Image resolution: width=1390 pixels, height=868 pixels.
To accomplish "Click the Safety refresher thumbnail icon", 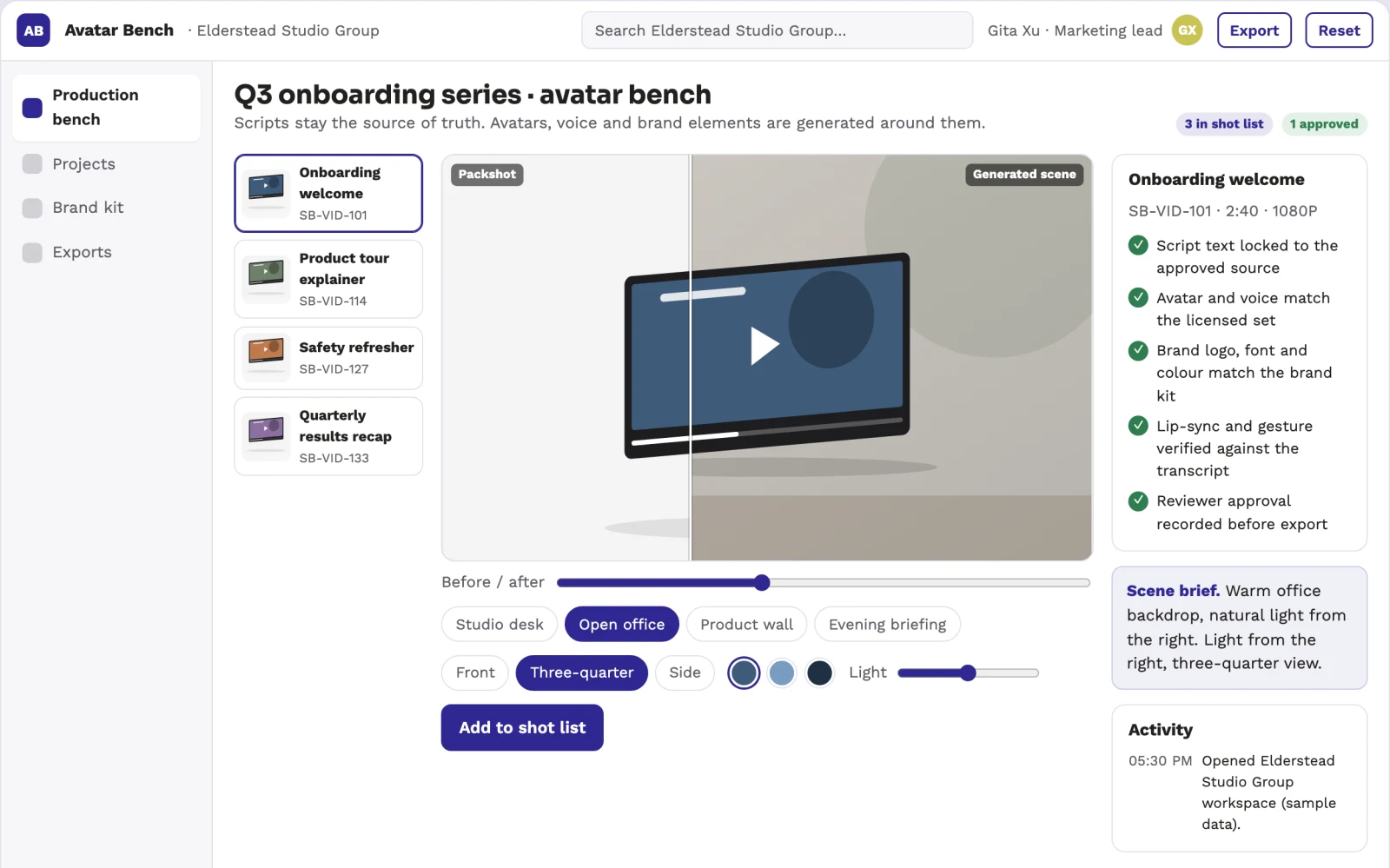I will coord(266,358).
